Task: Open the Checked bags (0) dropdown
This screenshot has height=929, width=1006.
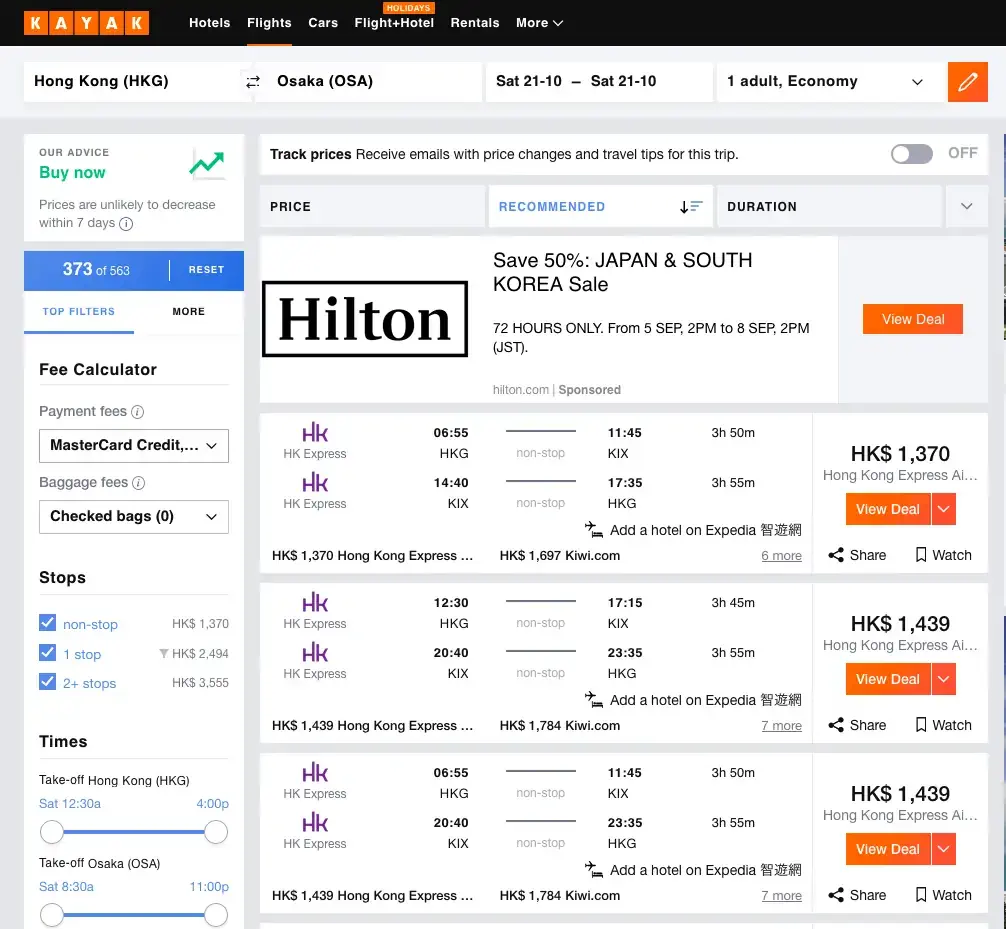Action: [x=133, y=517]
